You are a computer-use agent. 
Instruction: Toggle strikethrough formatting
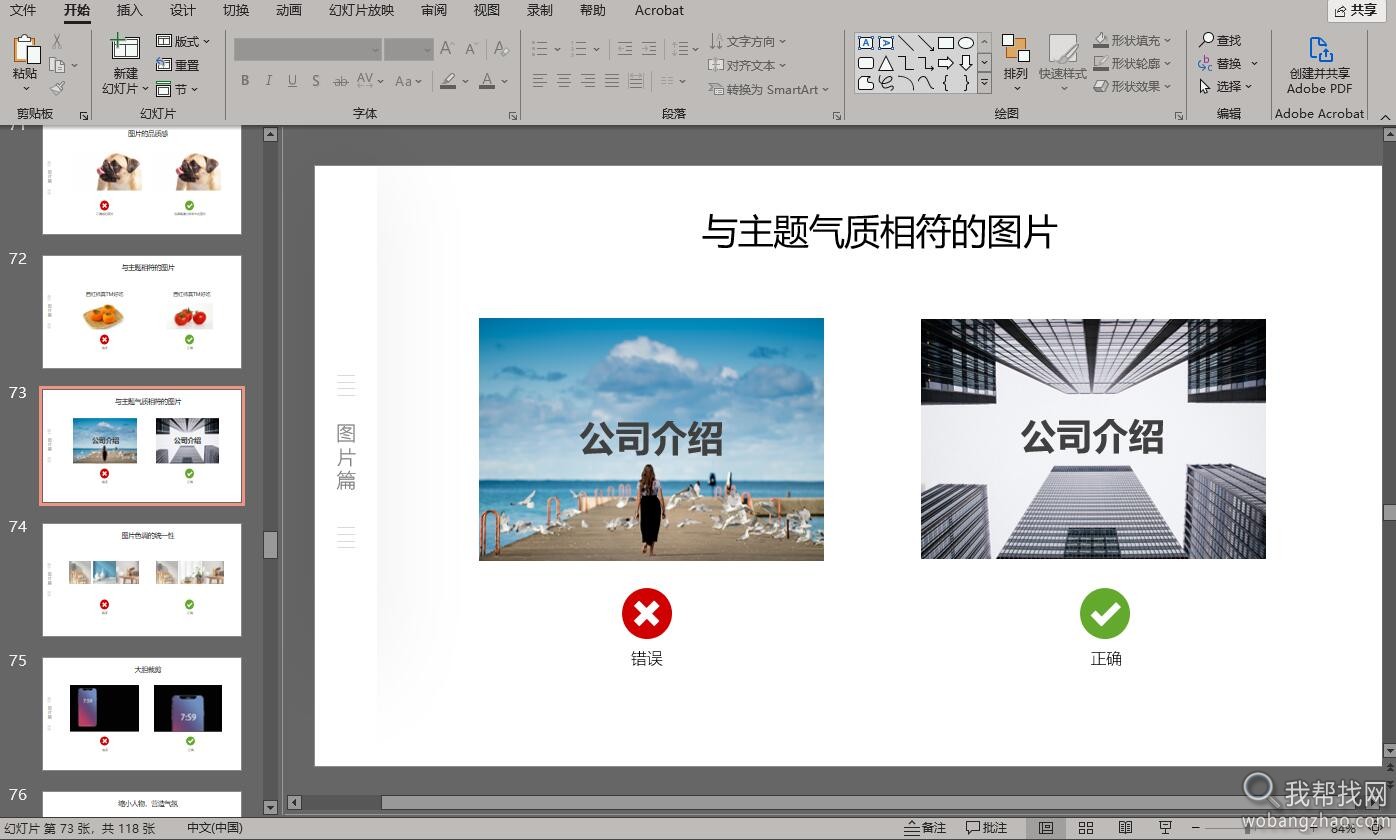coord(341,81)
